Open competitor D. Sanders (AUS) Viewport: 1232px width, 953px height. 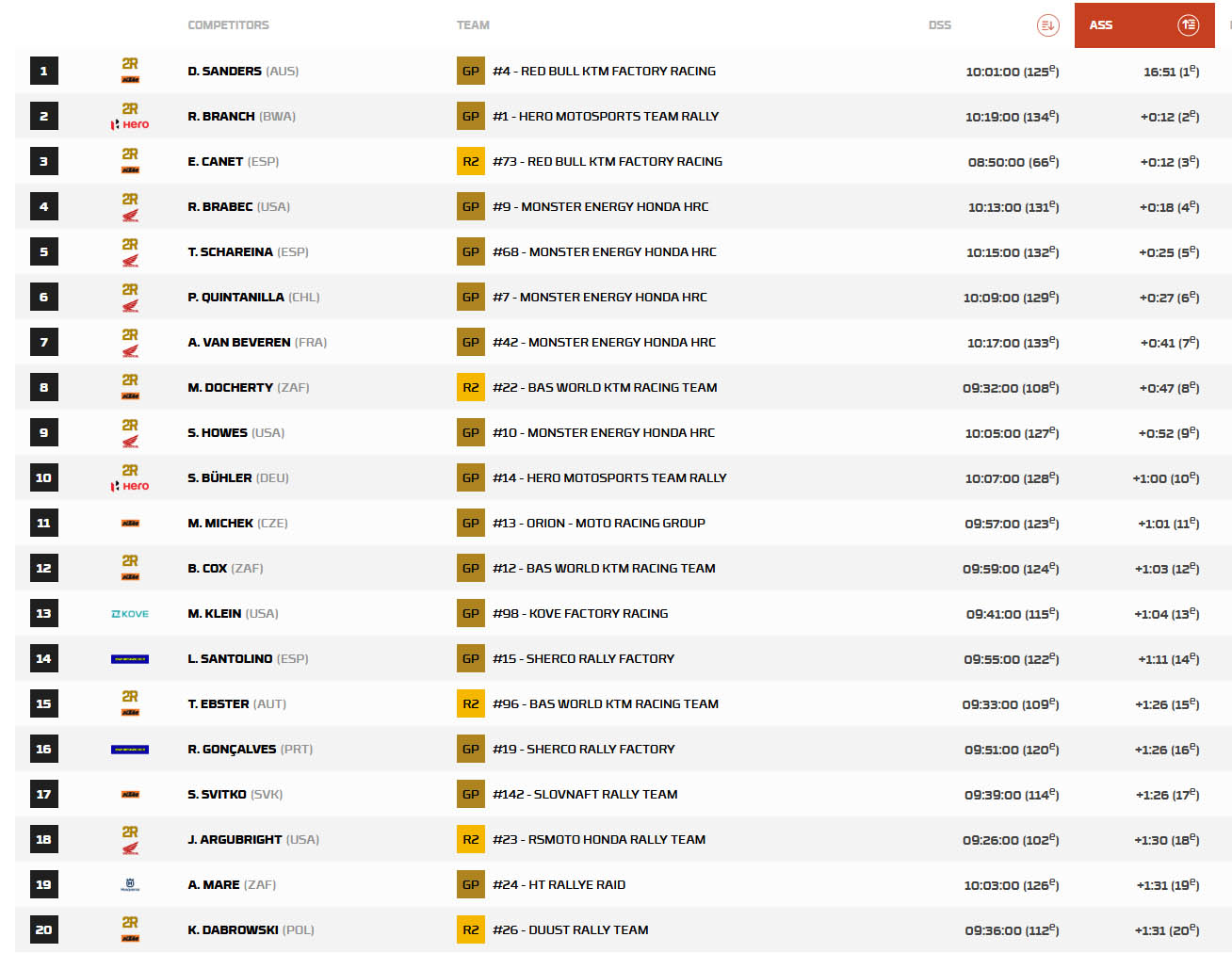[243, 71]
